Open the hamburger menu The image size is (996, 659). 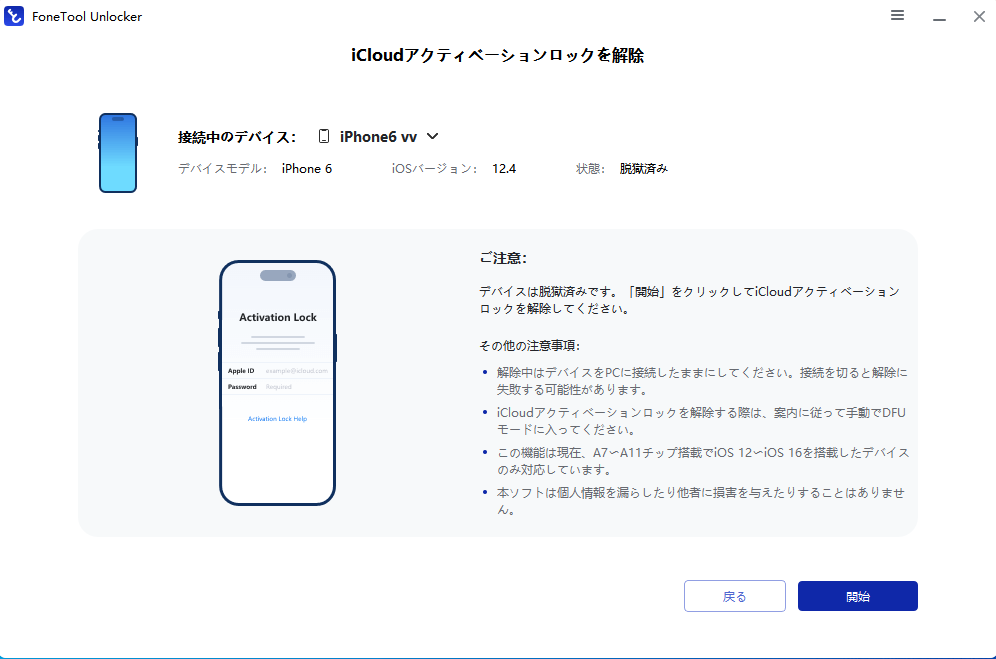pyautogui.click(x=897, y=16)
